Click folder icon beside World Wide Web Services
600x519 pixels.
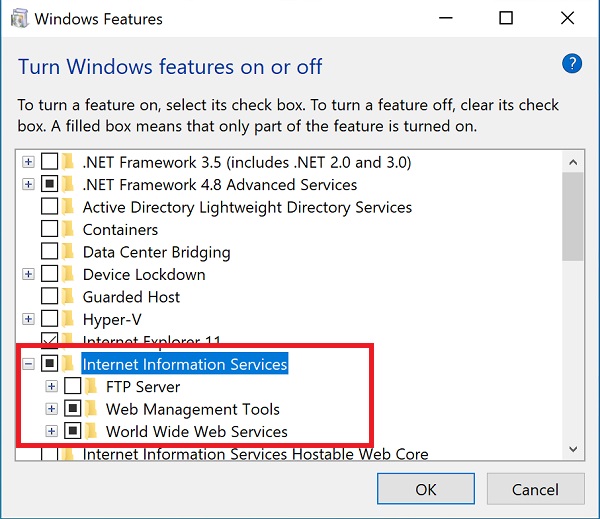coord(91,431)
